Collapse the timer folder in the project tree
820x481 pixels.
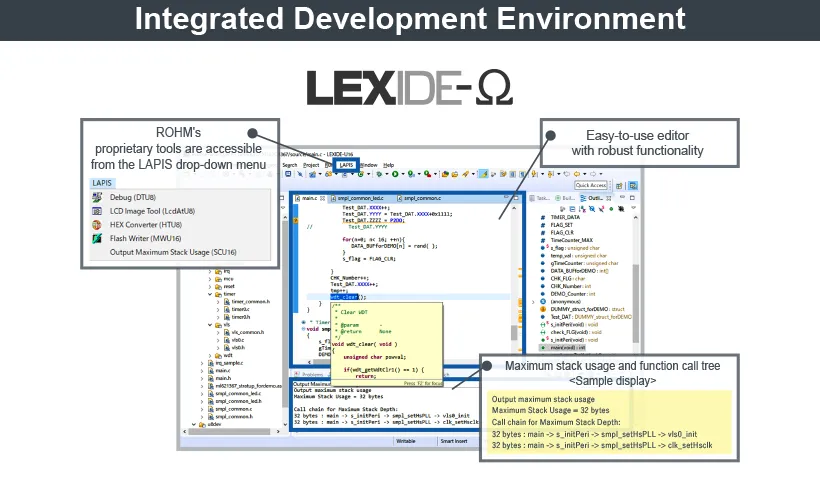point(210,294)
